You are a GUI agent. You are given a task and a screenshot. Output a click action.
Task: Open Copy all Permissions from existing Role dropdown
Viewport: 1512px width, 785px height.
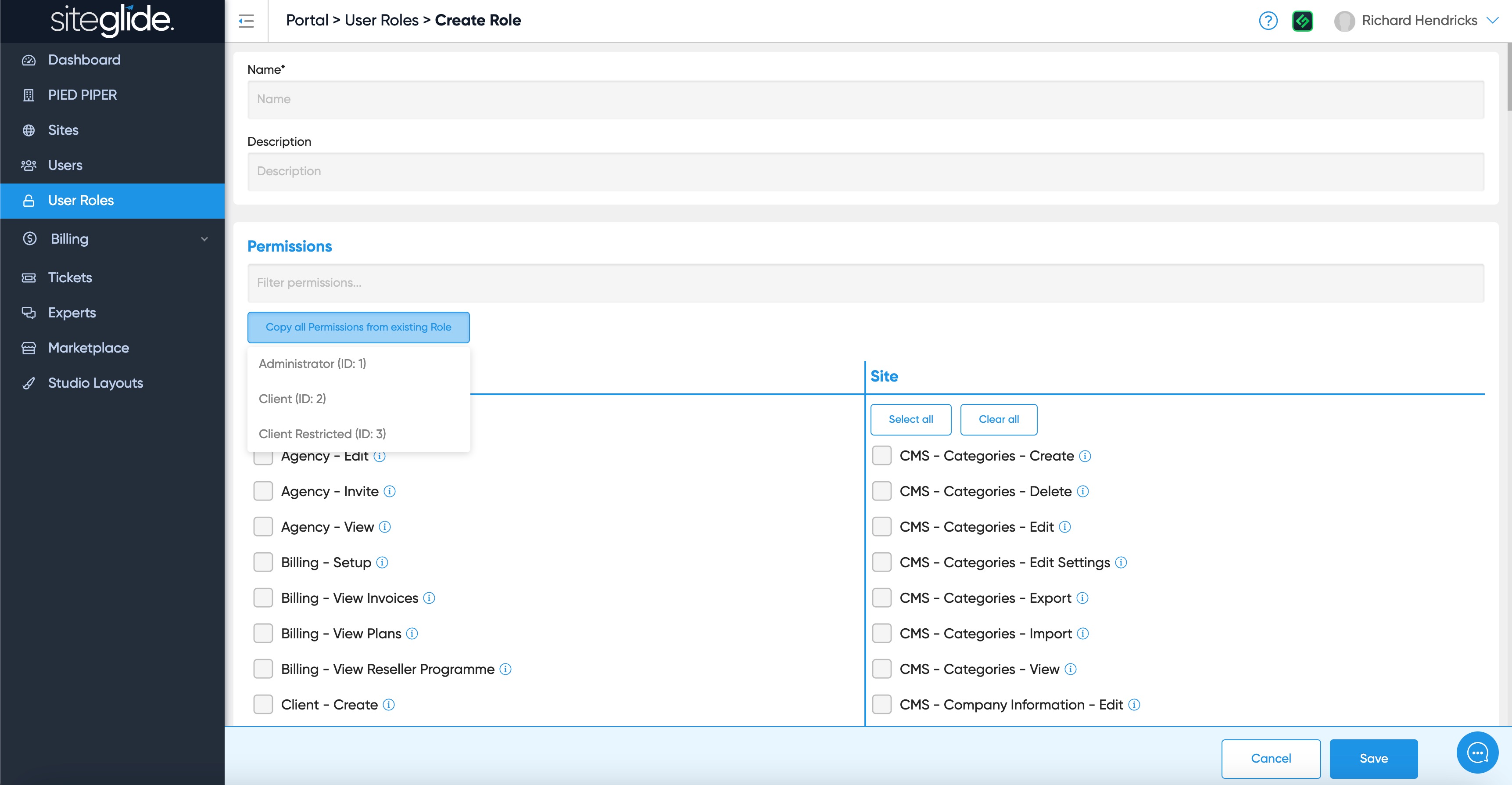pyautogui.click(x=358, y=327)
